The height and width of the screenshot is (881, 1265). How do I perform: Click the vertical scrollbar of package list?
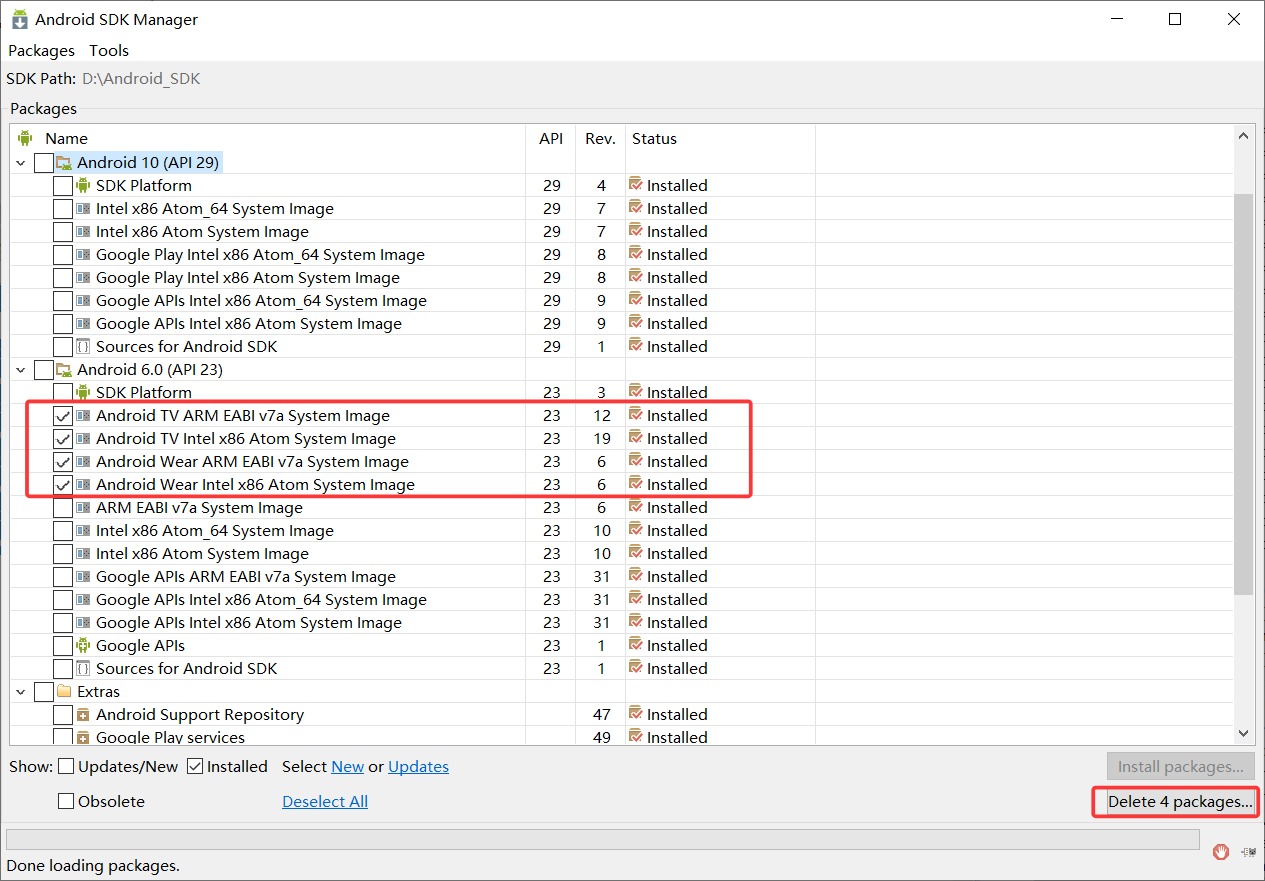[1243, 400]
